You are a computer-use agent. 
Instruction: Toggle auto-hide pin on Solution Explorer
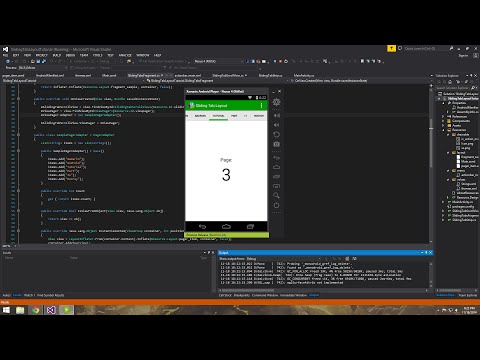471,76
